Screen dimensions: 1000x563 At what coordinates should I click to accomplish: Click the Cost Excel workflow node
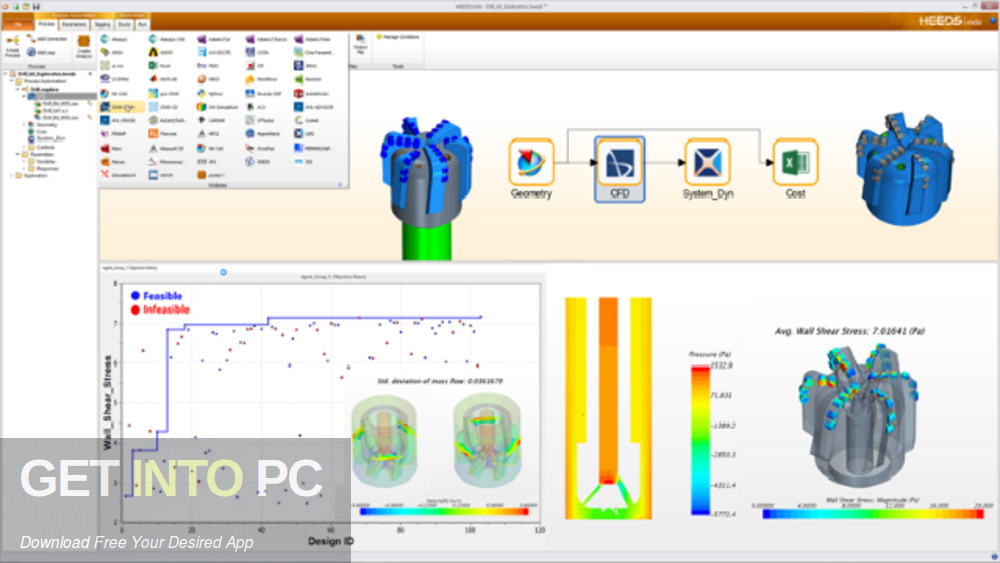click(795, 169)
